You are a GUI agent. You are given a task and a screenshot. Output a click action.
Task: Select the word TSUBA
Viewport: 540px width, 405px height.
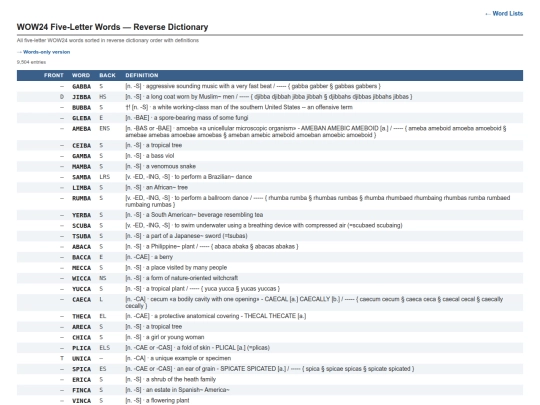(x=82, y=236)
